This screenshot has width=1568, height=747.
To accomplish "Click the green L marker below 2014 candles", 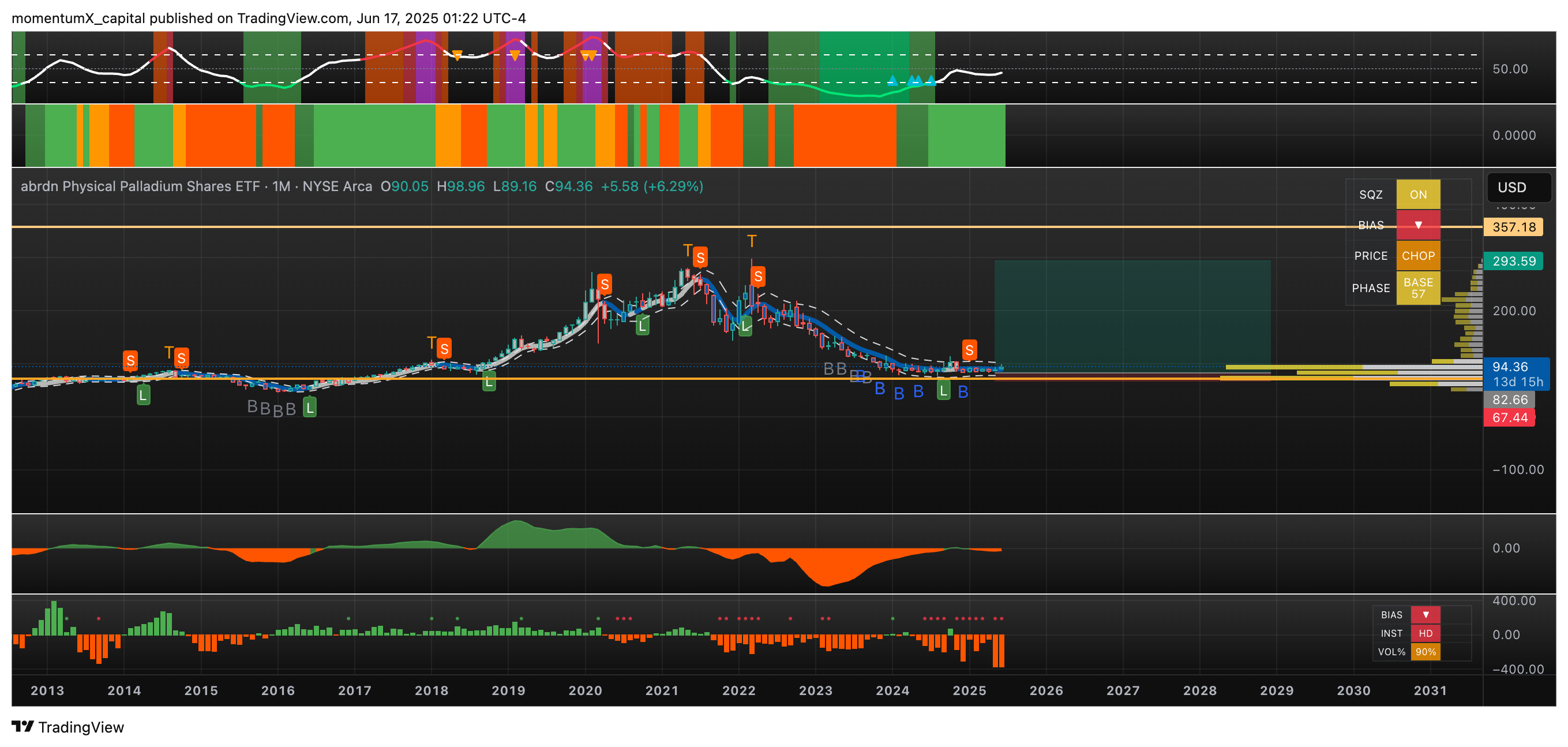I will point(143,395).
